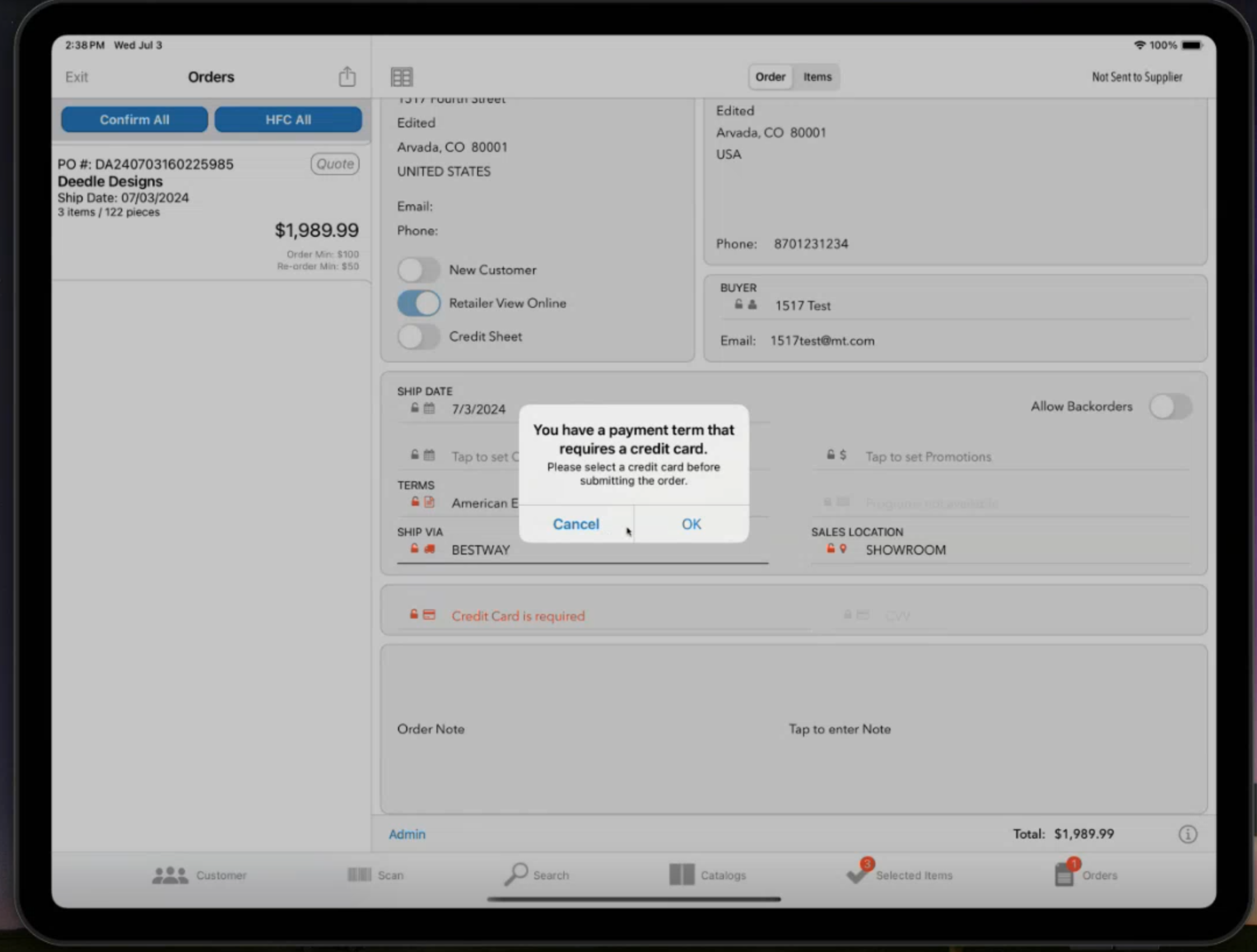This screenshot has height=952, width=1257.
Task: Open the Tap to set Promotions field
Action: pos(1001,457)
